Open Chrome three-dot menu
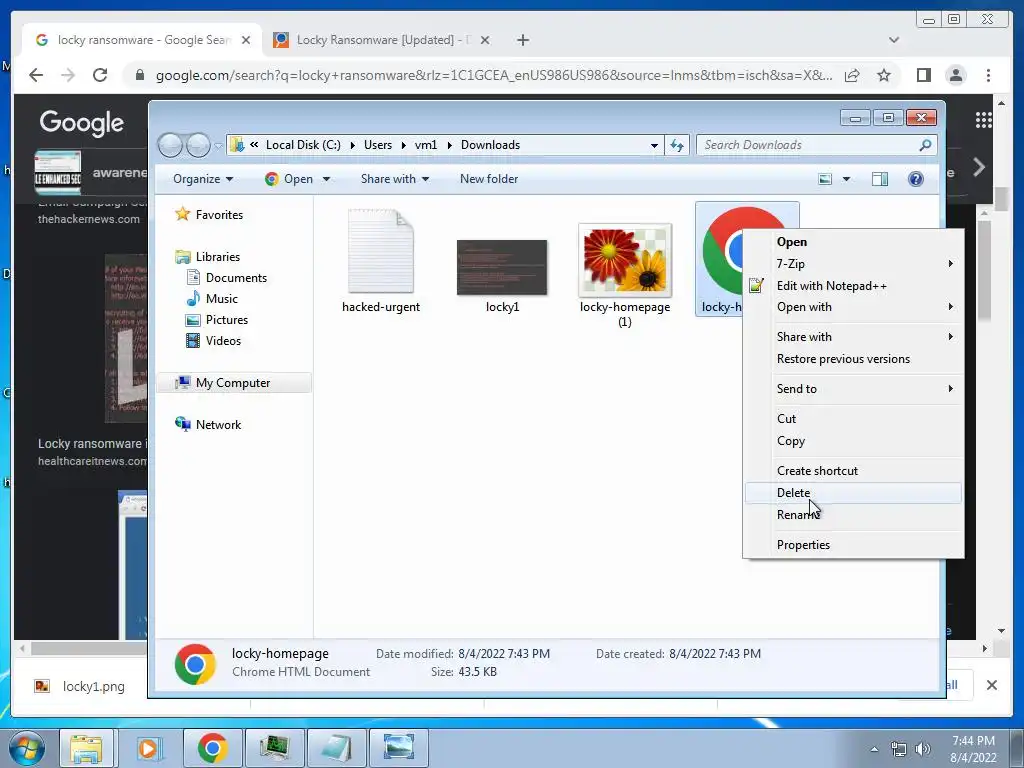Image resolution: width=1024 pixels, height=768 pixels. pyautogui.click(x=988, y=75)
